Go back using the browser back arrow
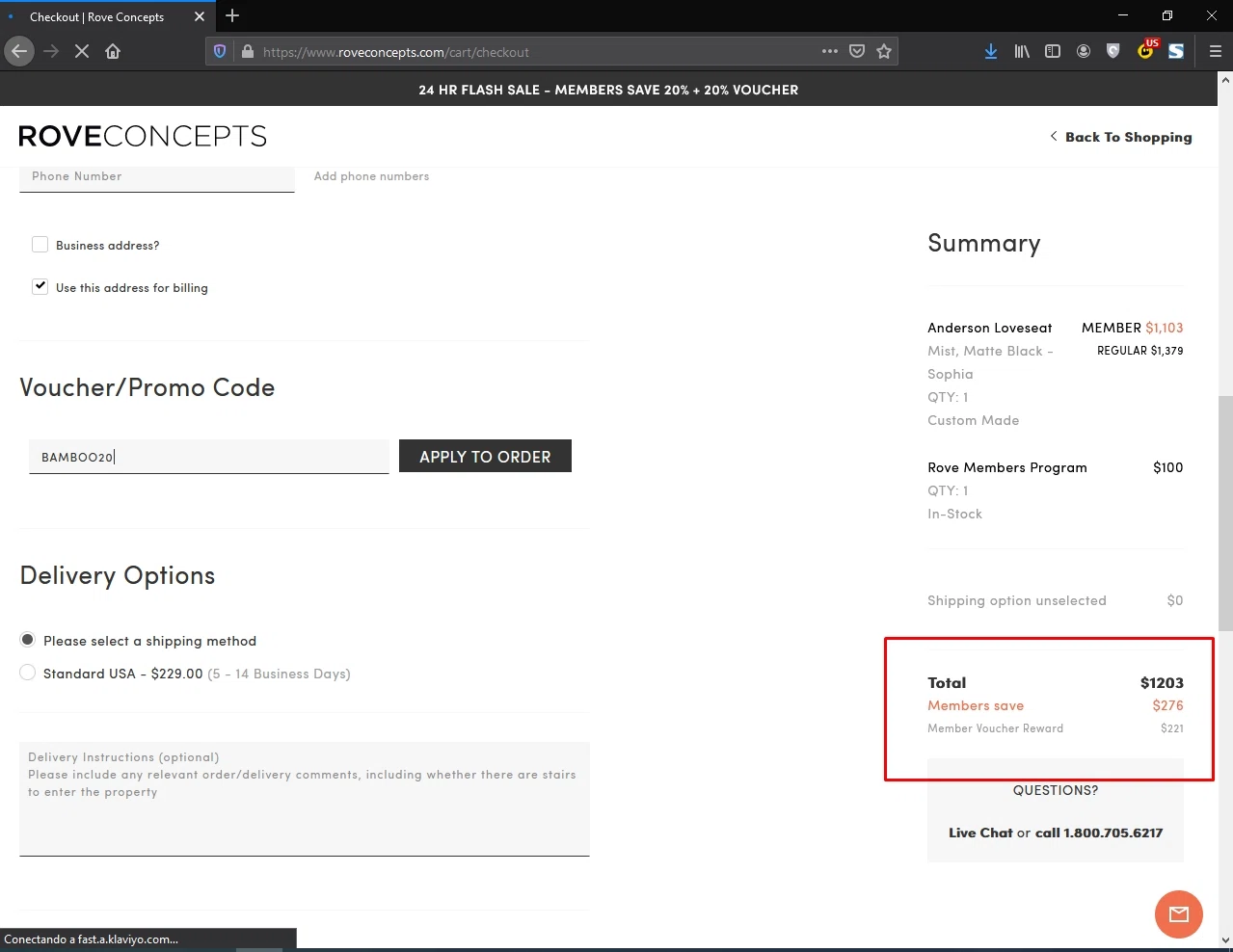Screen dimensions: 1233x952 coord(19,51)
